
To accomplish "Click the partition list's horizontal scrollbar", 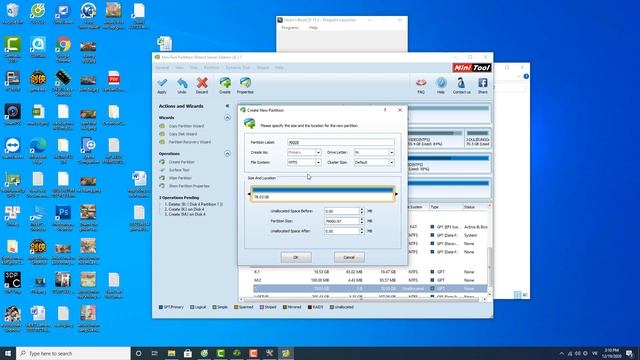I will click(x=361, y=299).
